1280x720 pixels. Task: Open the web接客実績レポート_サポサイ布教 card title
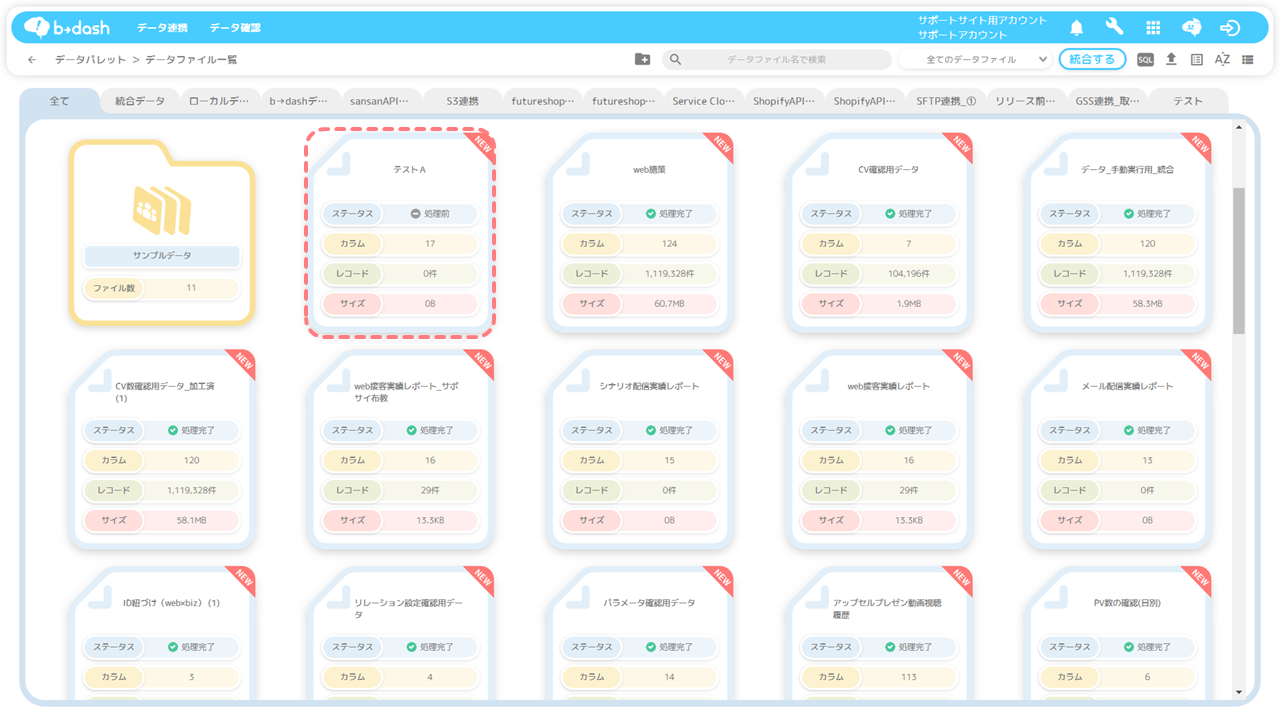(406, 392)
